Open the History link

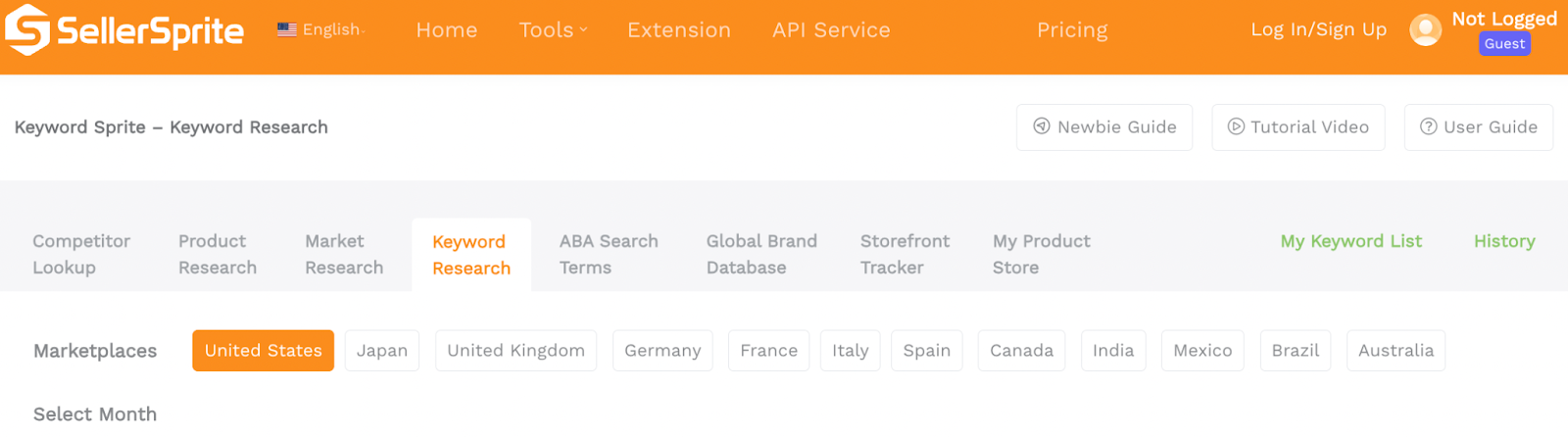pos(1504,241)
